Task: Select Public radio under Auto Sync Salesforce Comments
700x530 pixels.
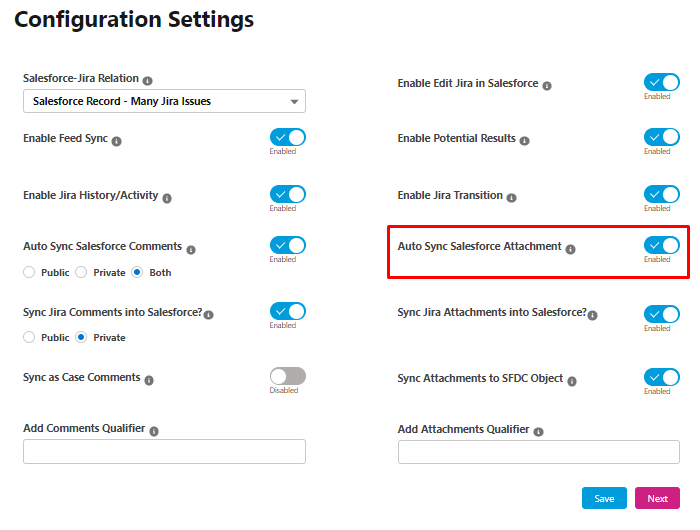Action: [x=29, y=272]
